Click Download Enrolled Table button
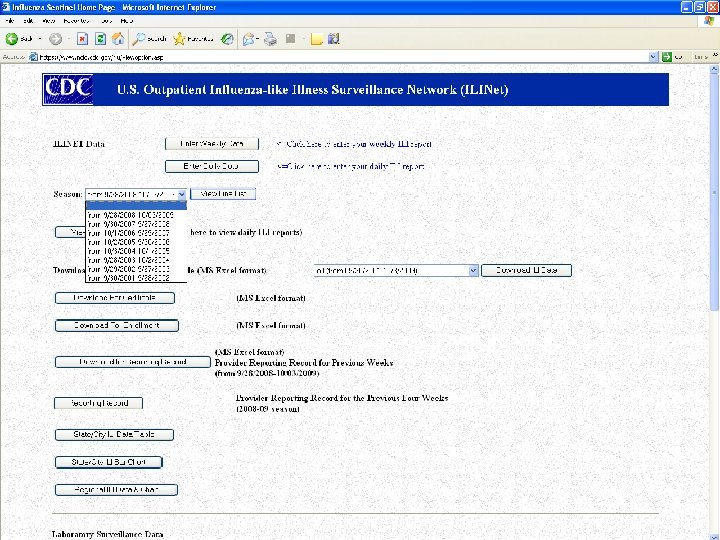This screenshot has height=540, width=720. (115, 298)
